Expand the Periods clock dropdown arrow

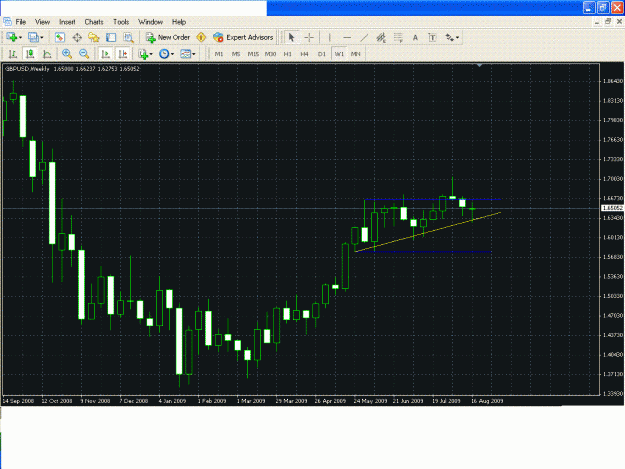172,54
